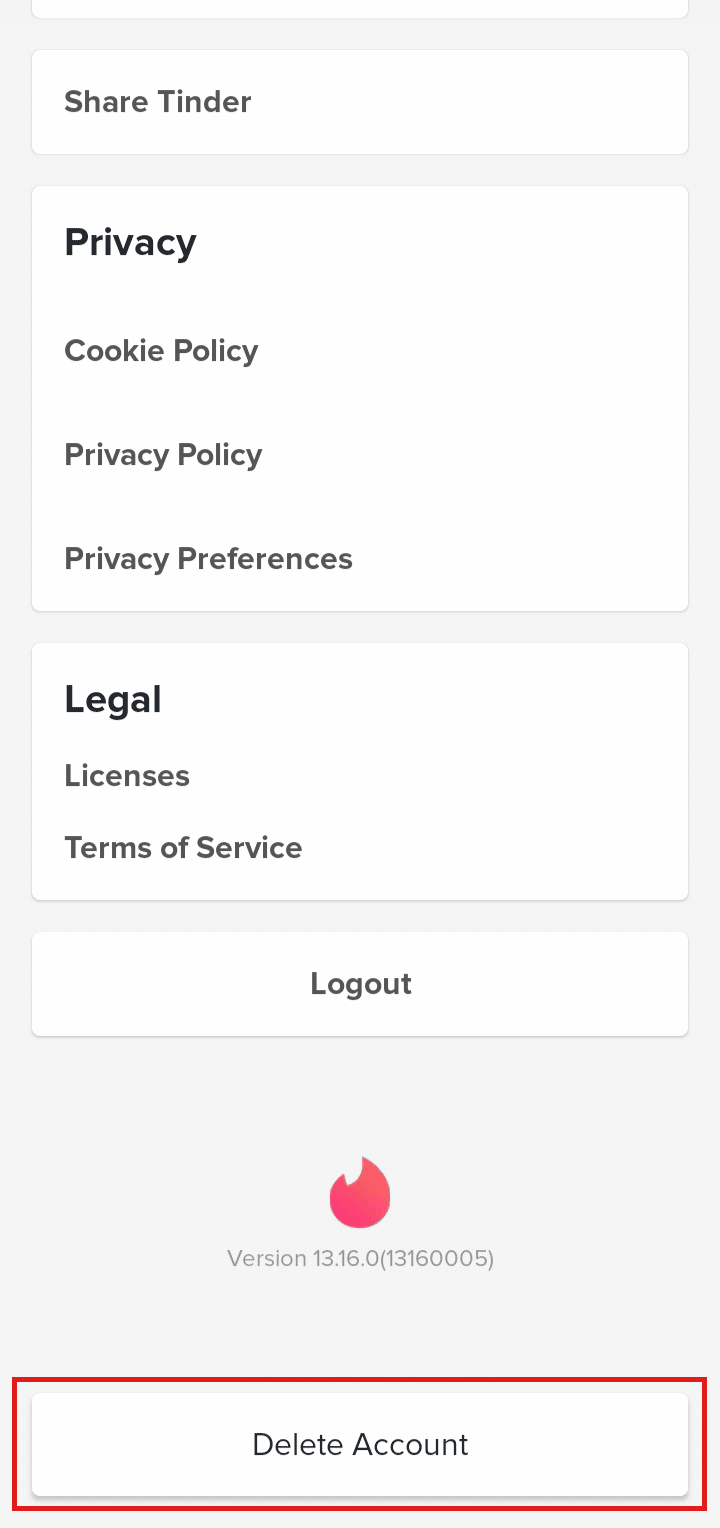
Task: Select the Privacy section heading
Action: point(130,243)
